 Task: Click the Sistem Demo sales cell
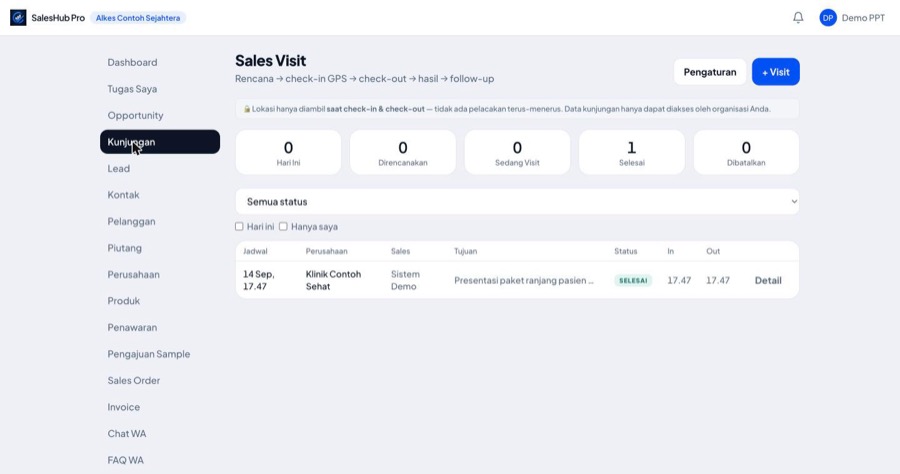[405, 280]
